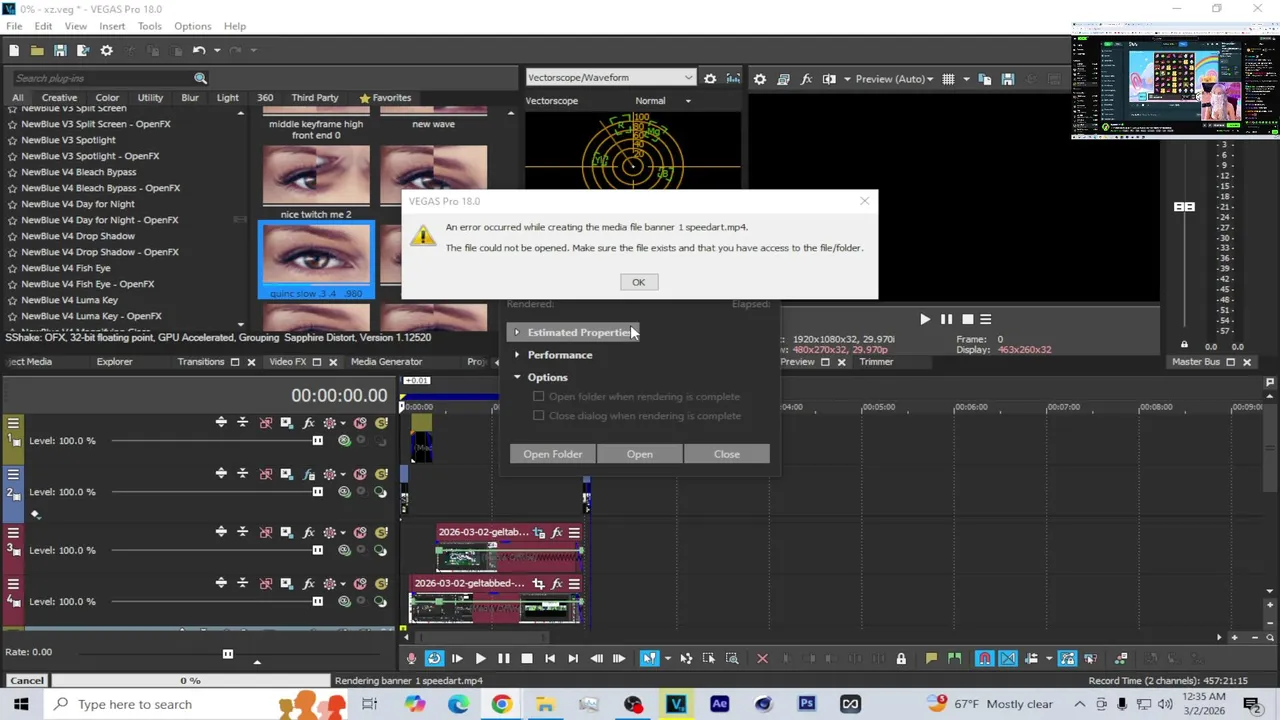Open the Tools menu
The width and height of the screenshot is (1280, 720).
click(150, 26)
